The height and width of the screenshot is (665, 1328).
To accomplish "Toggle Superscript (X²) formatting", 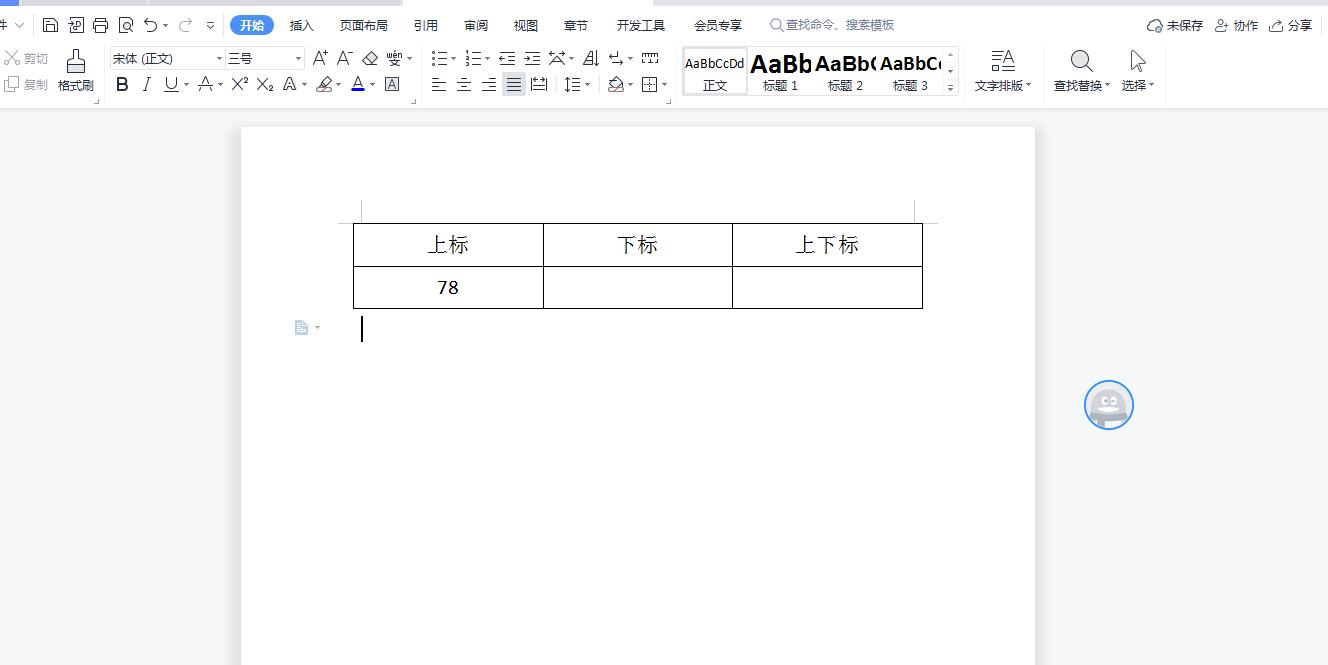I will click(x=240, y=85).
